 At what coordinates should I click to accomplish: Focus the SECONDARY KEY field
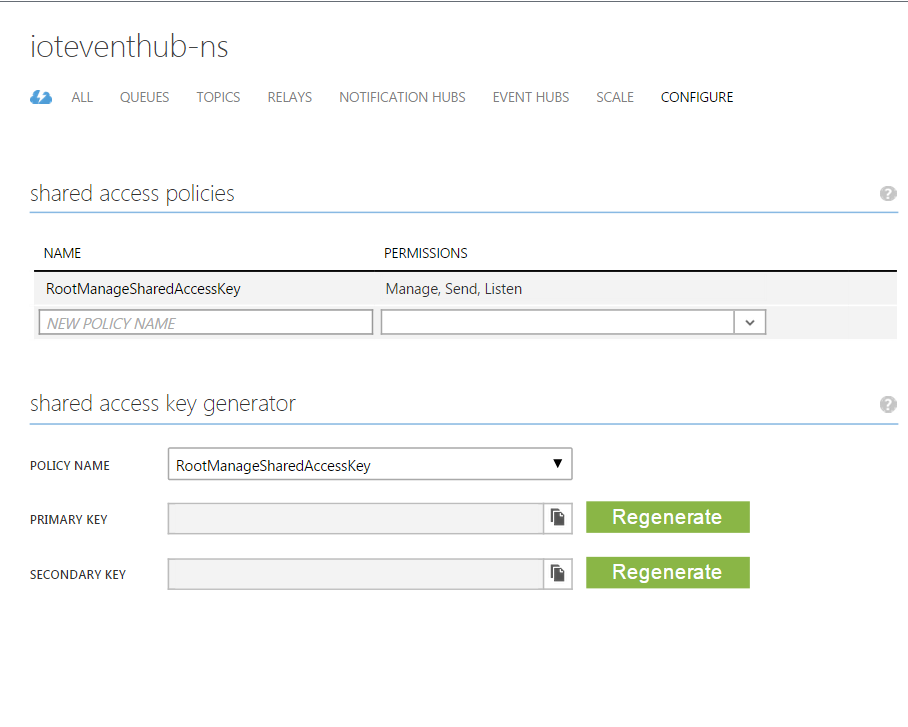(356, 574)
